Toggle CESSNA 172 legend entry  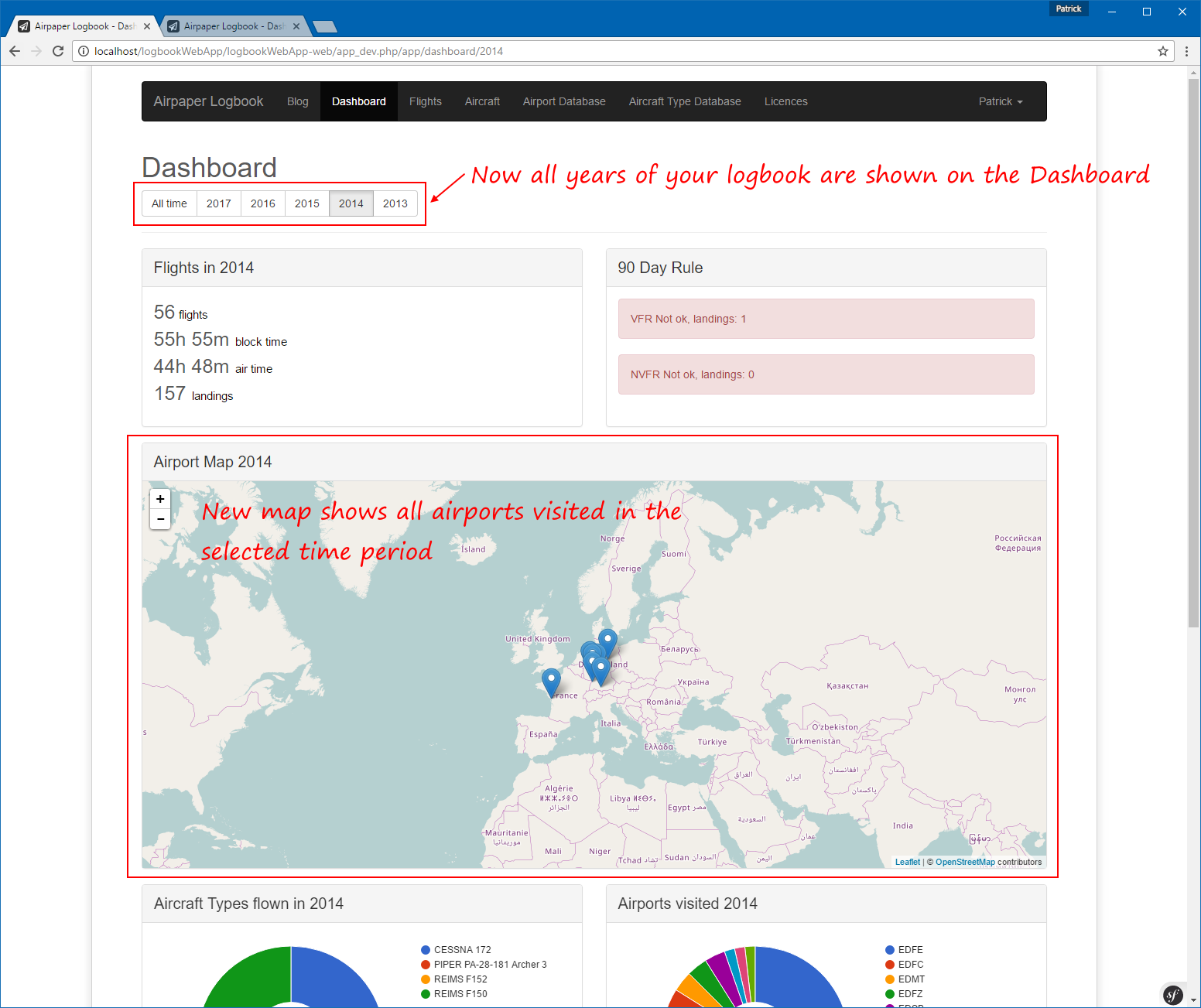(x=462, y=950)
